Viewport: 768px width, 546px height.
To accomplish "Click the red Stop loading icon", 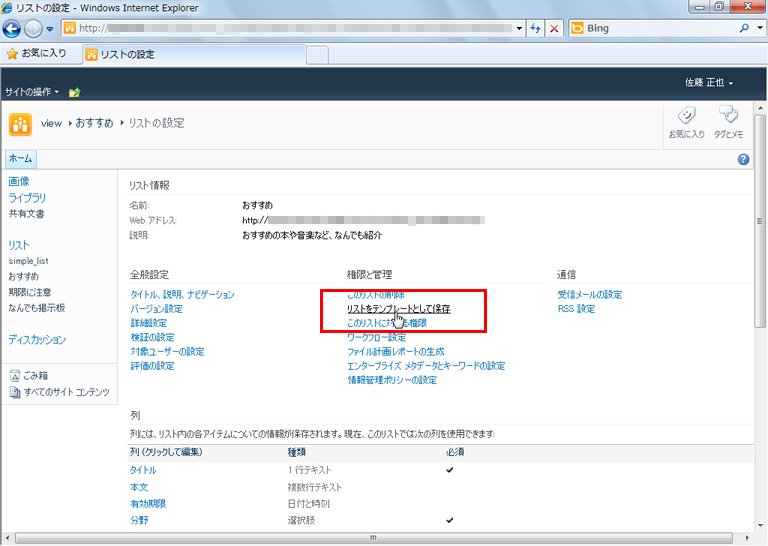I will click(554, 28).
